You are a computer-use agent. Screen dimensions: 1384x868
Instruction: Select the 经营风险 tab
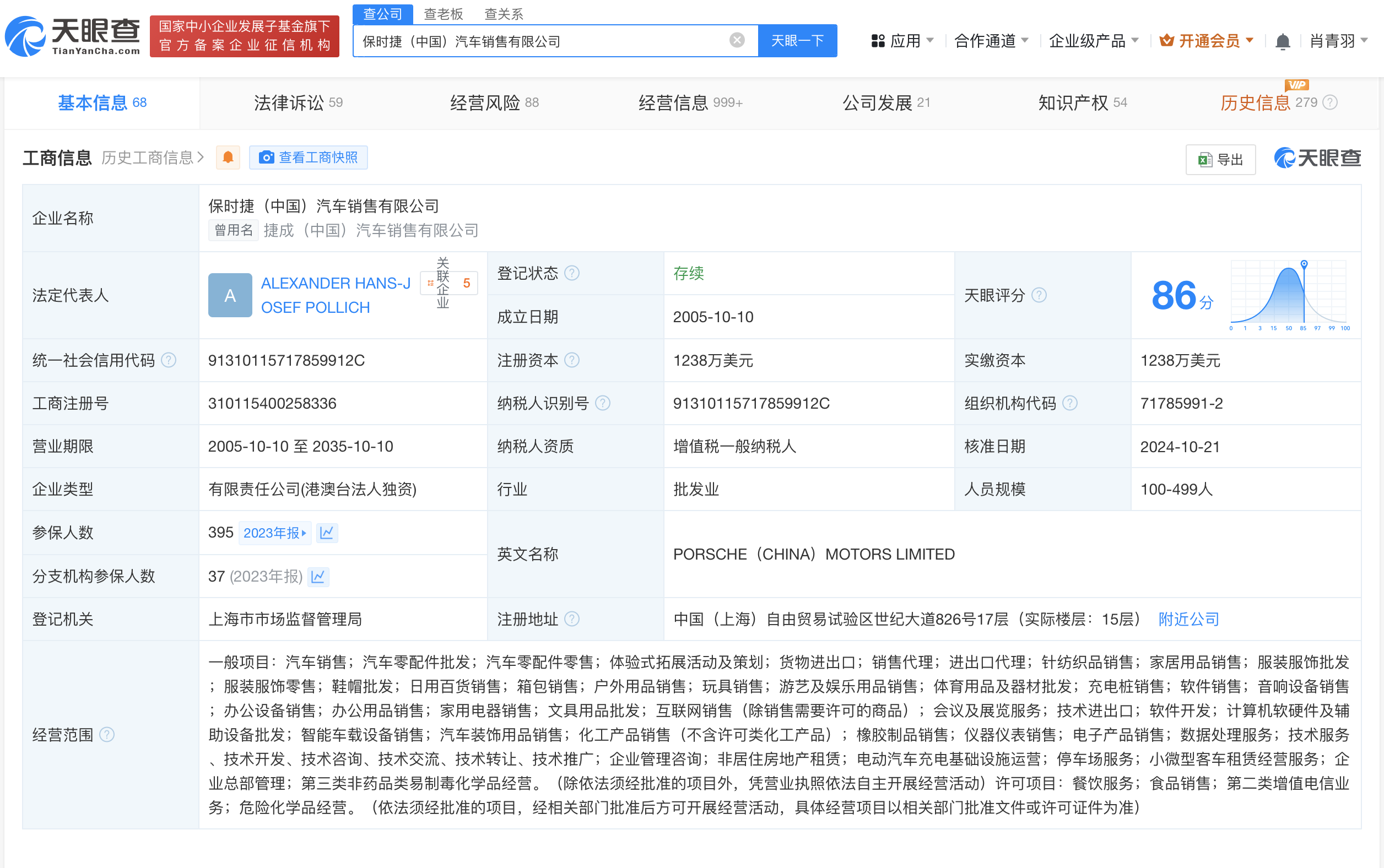[494, 103]
